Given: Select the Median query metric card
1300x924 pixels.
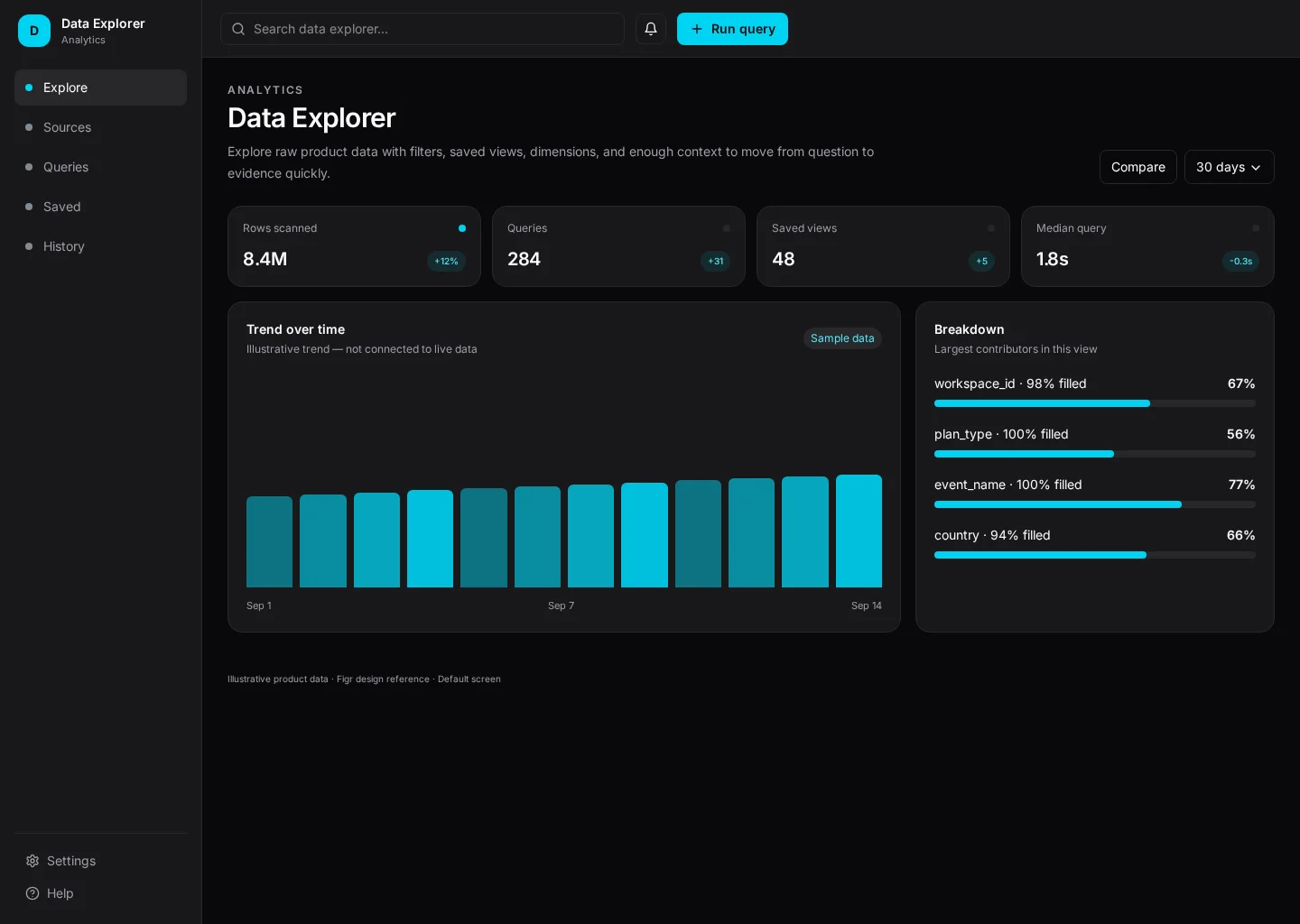Looking at the screenshot, I should (1147, 246).
